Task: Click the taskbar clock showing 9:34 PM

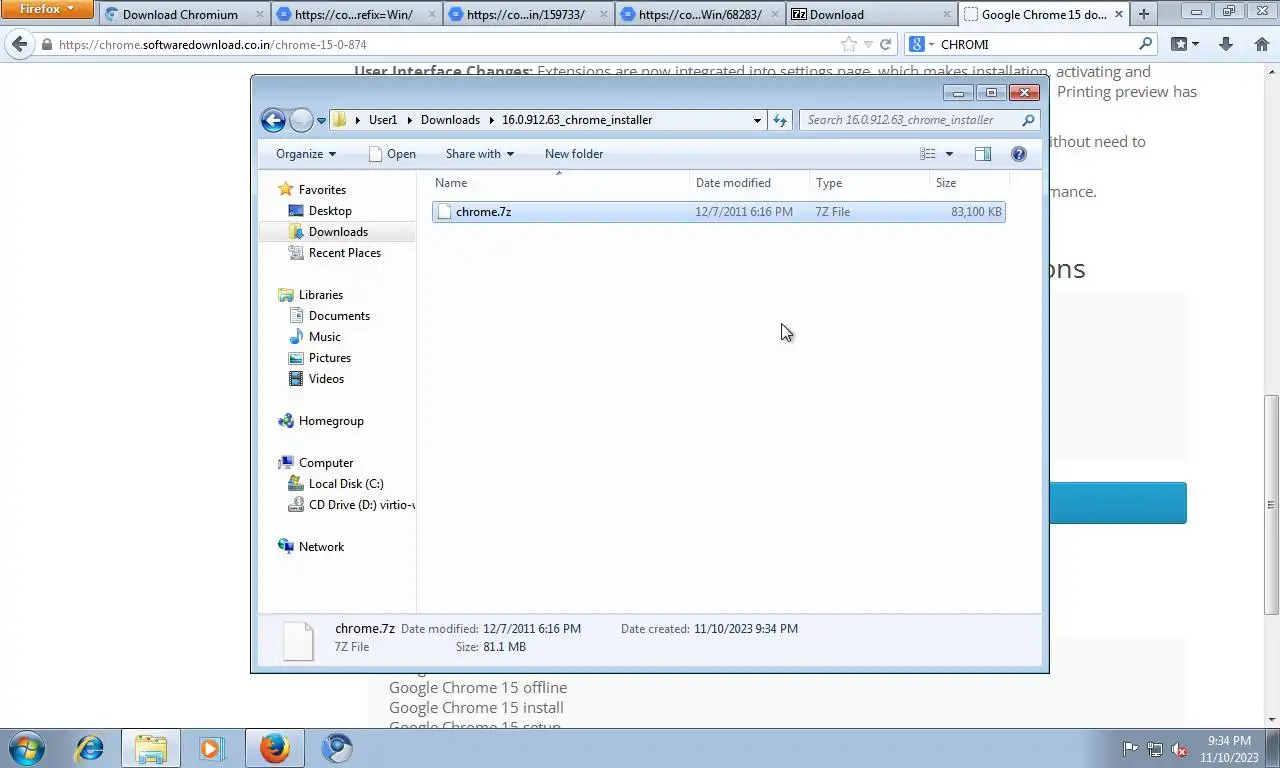Action: pos(1229,749)
